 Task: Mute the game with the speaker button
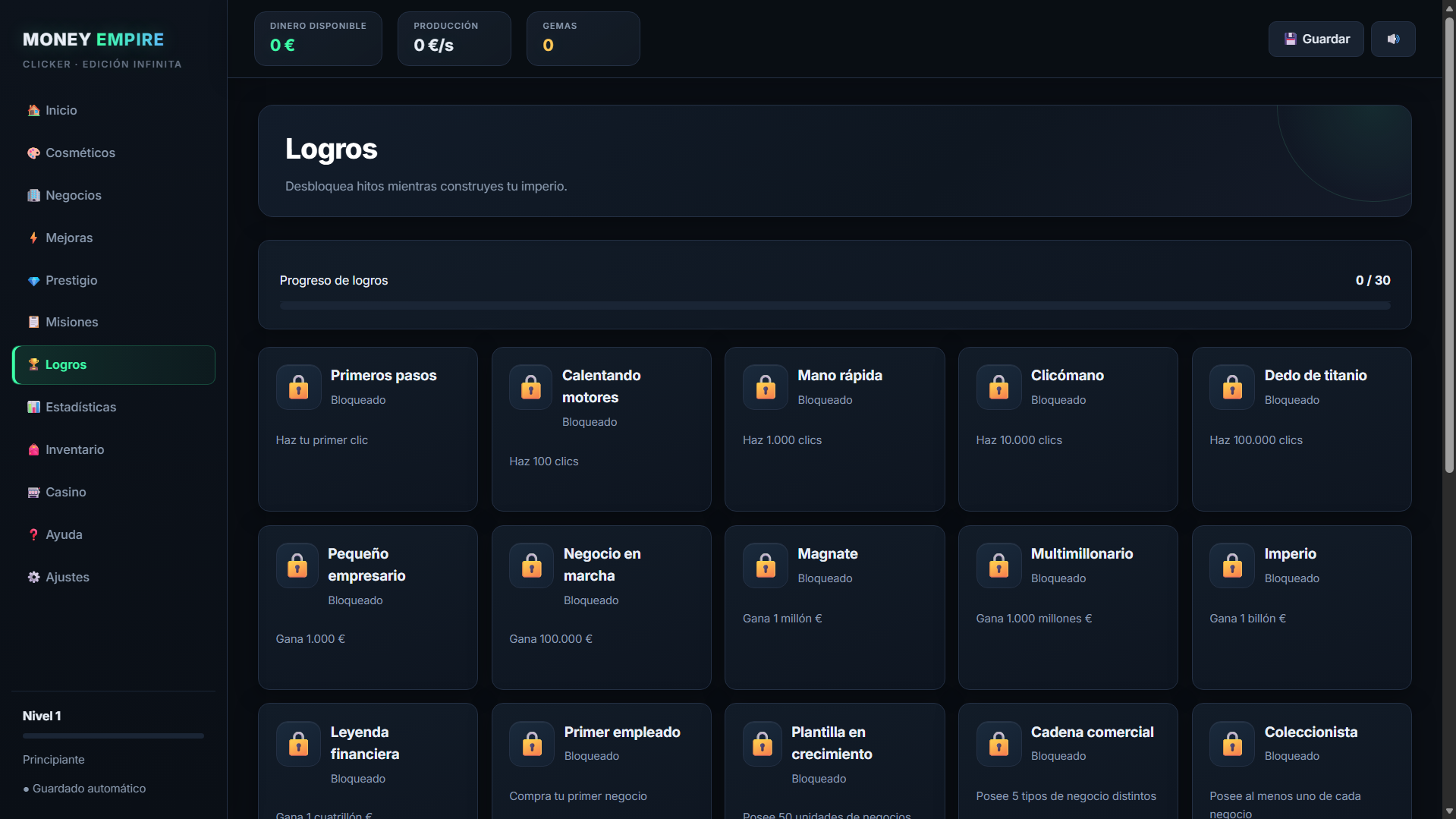[1393, 39]
